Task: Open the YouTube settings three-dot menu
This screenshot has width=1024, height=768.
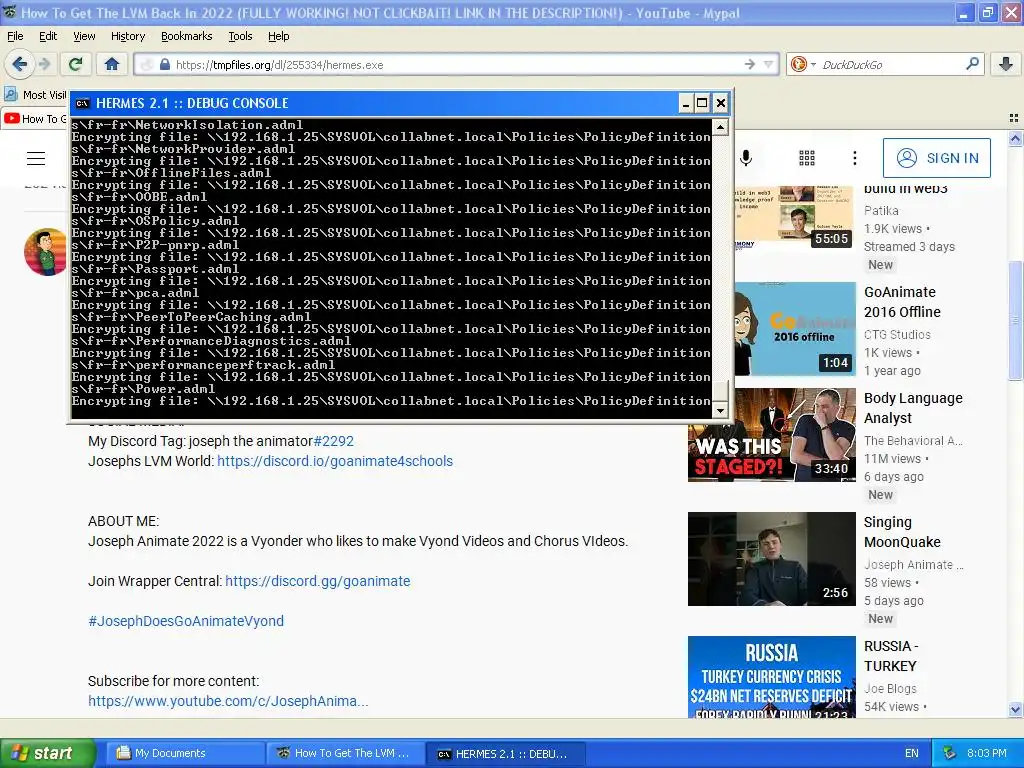Action: click(x=854, y=158)
